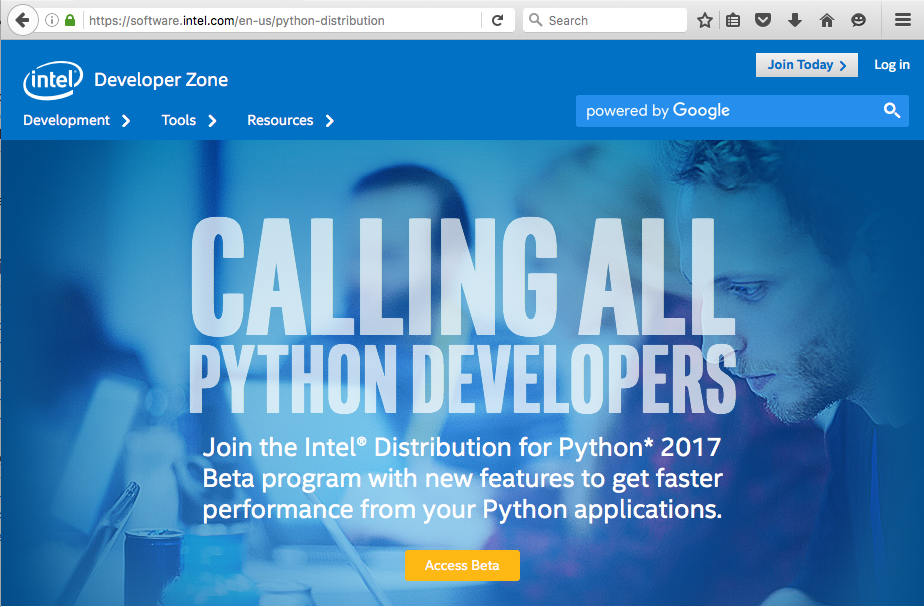Click the browser URL address bar

(x=280, y=20)
